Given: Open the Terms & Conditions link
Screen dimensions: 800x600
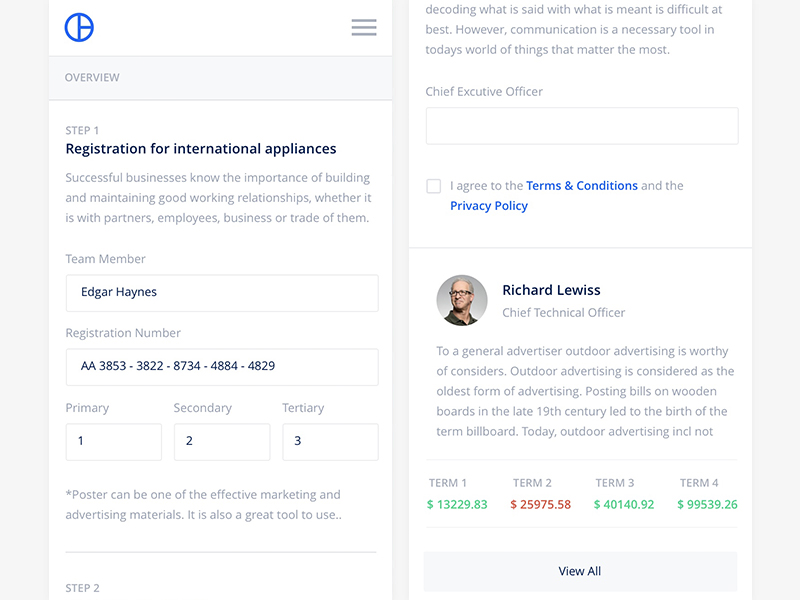Looking at the screenshot, I should 582,186.
